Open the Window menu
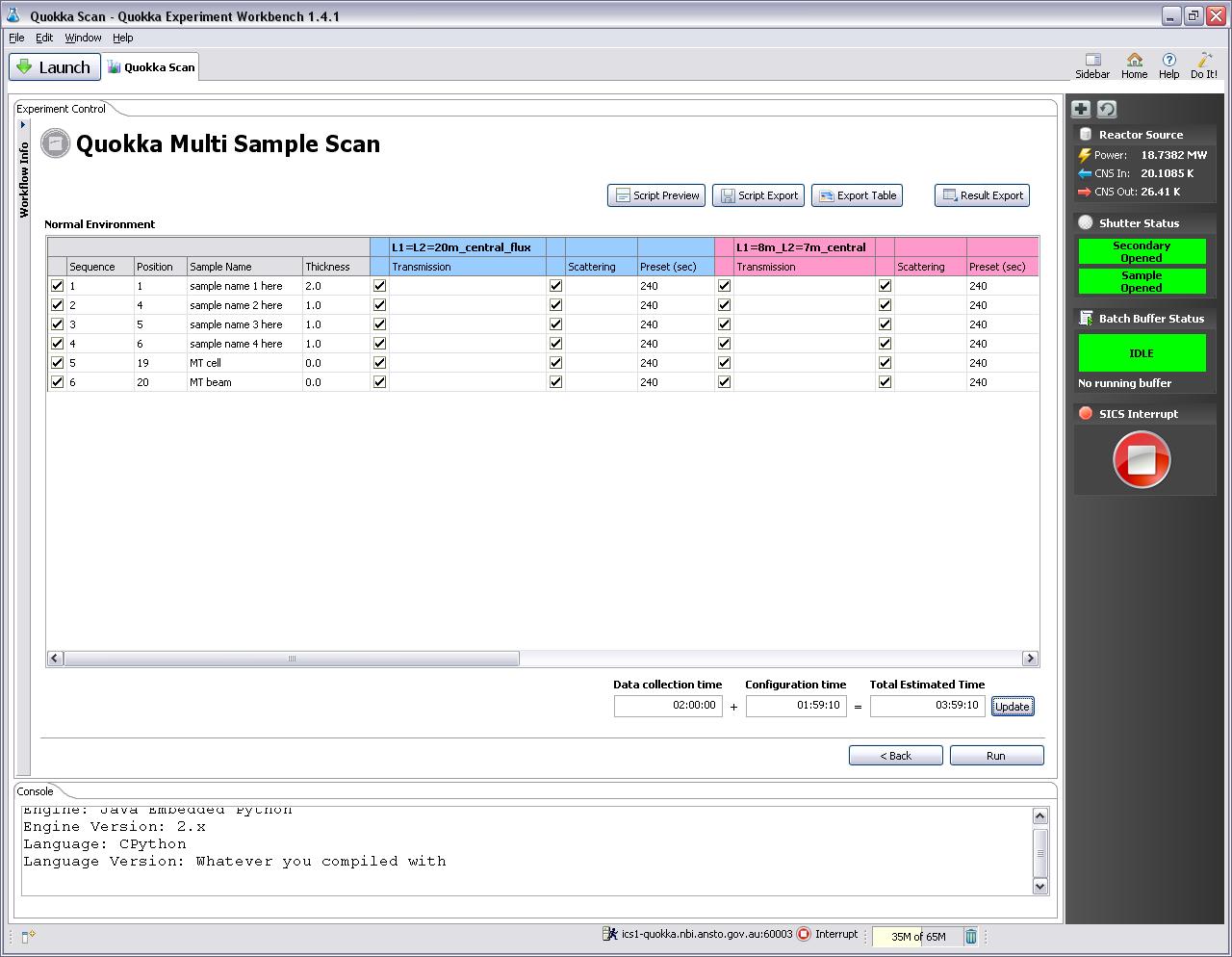The image size is (1232, 957). pyautogui.click(x=83, y=38)
